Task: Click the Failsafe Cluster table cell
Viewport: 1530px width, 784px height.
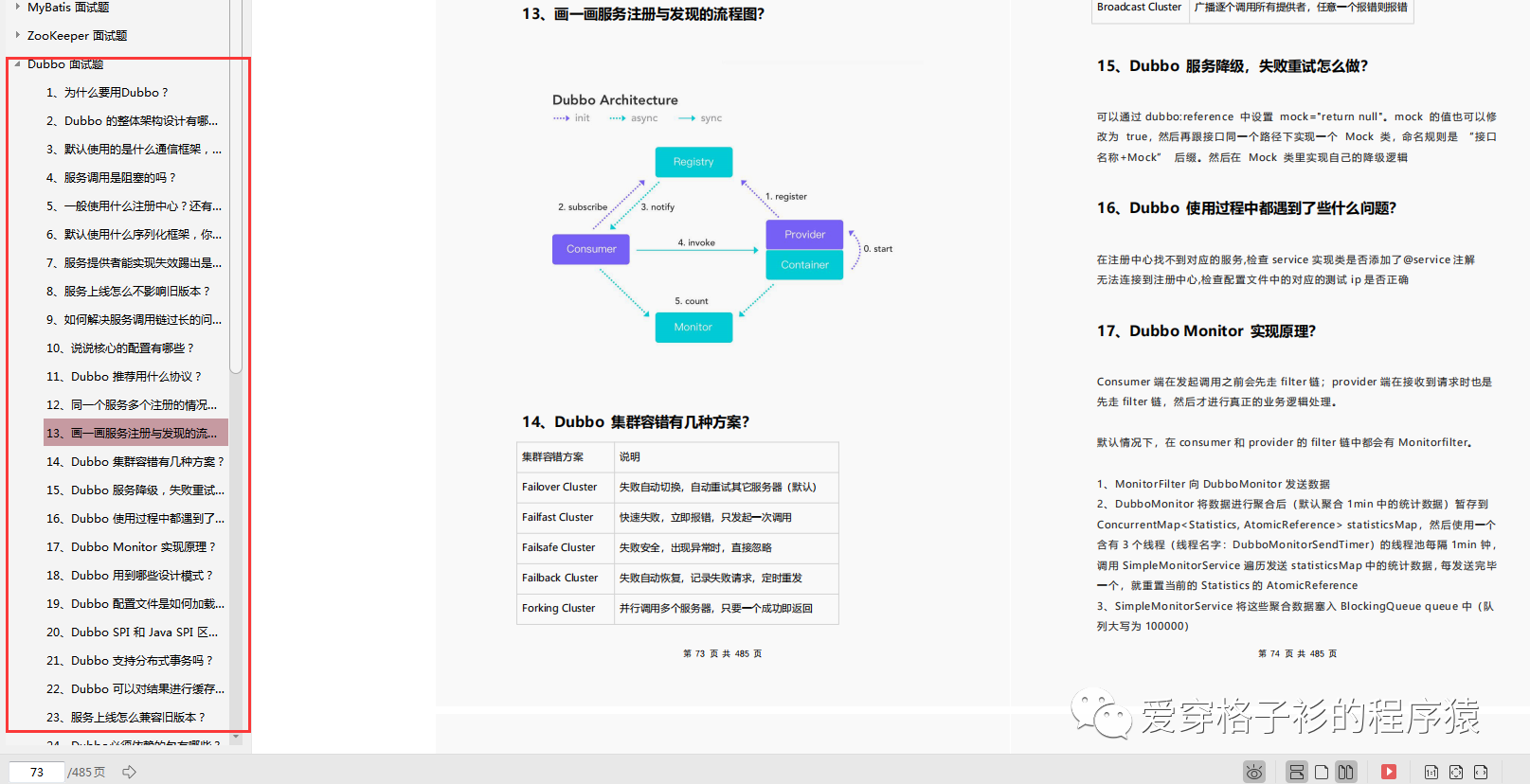Action: (566, 547)
